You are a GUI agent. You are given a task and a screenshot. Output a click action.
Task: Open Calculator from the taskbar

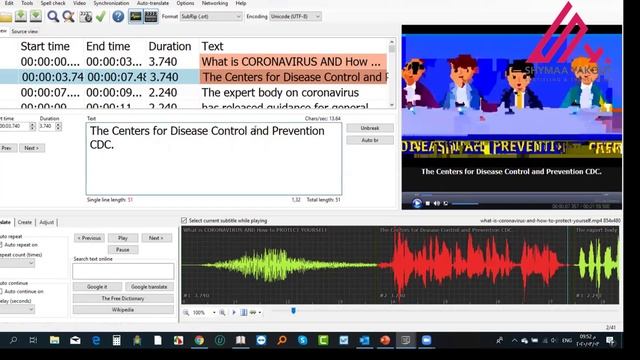tap(116, 340)
